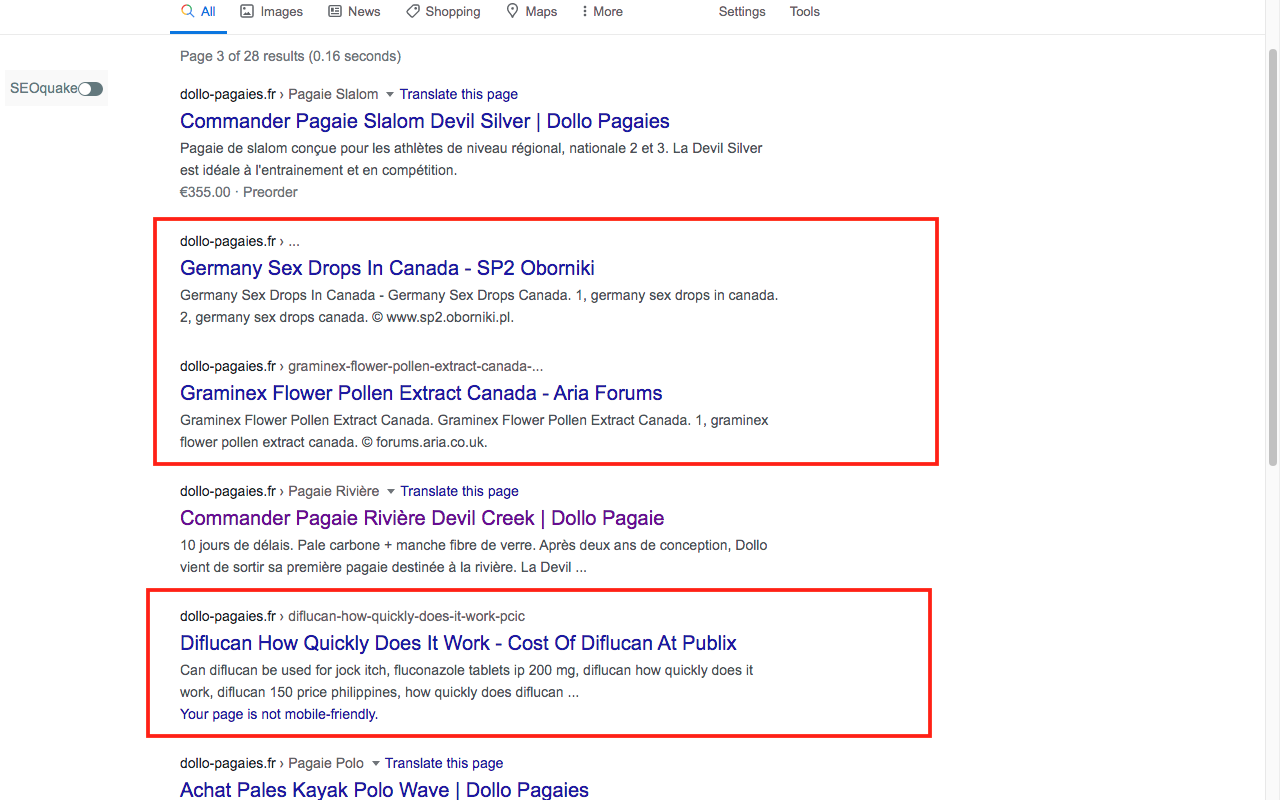
Task: Open the More search options menu
Action: tap(602, 12)
